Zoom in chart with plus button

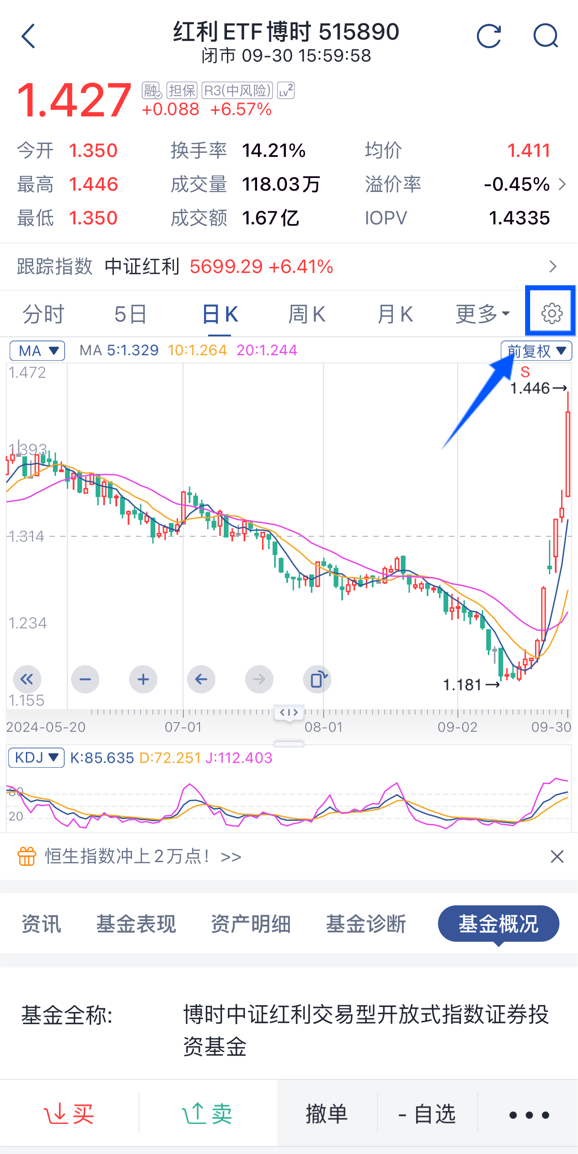pos(144,679)
